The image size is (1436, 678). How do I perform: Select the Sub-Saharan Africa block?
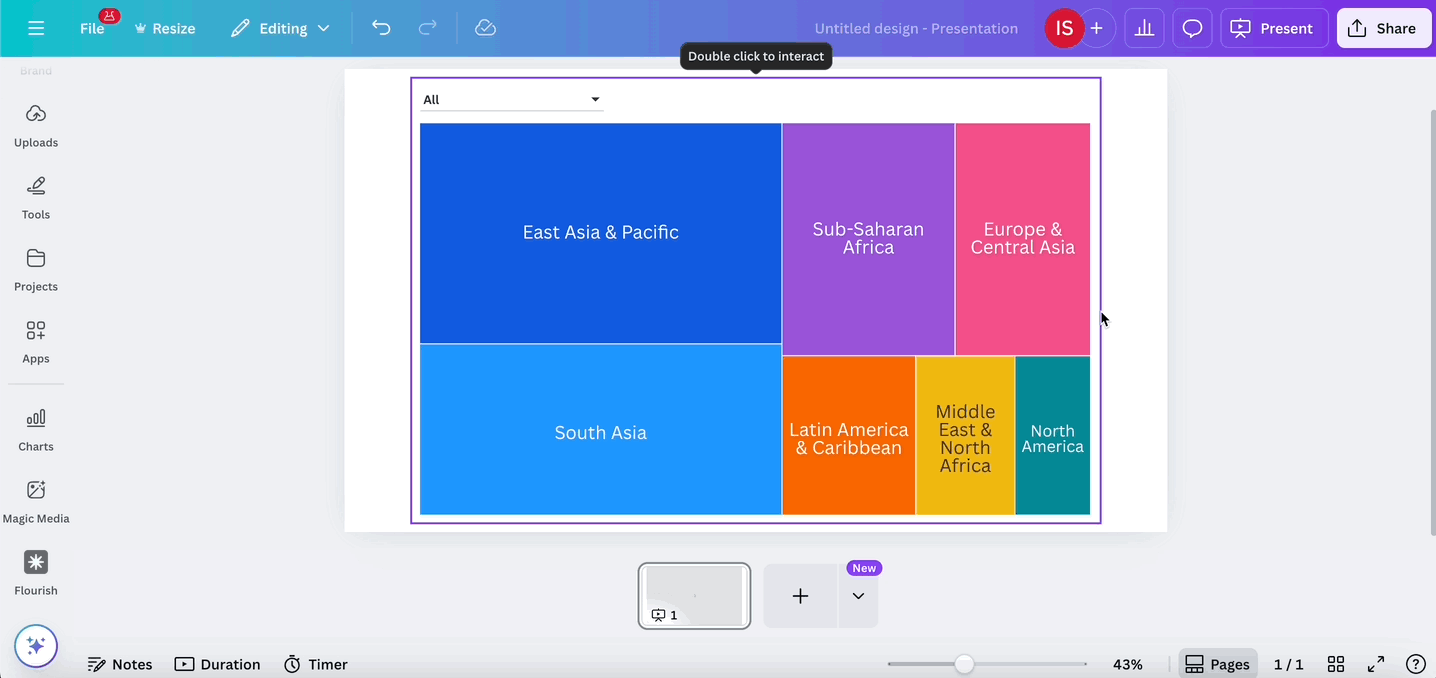(x=868, y=239)
